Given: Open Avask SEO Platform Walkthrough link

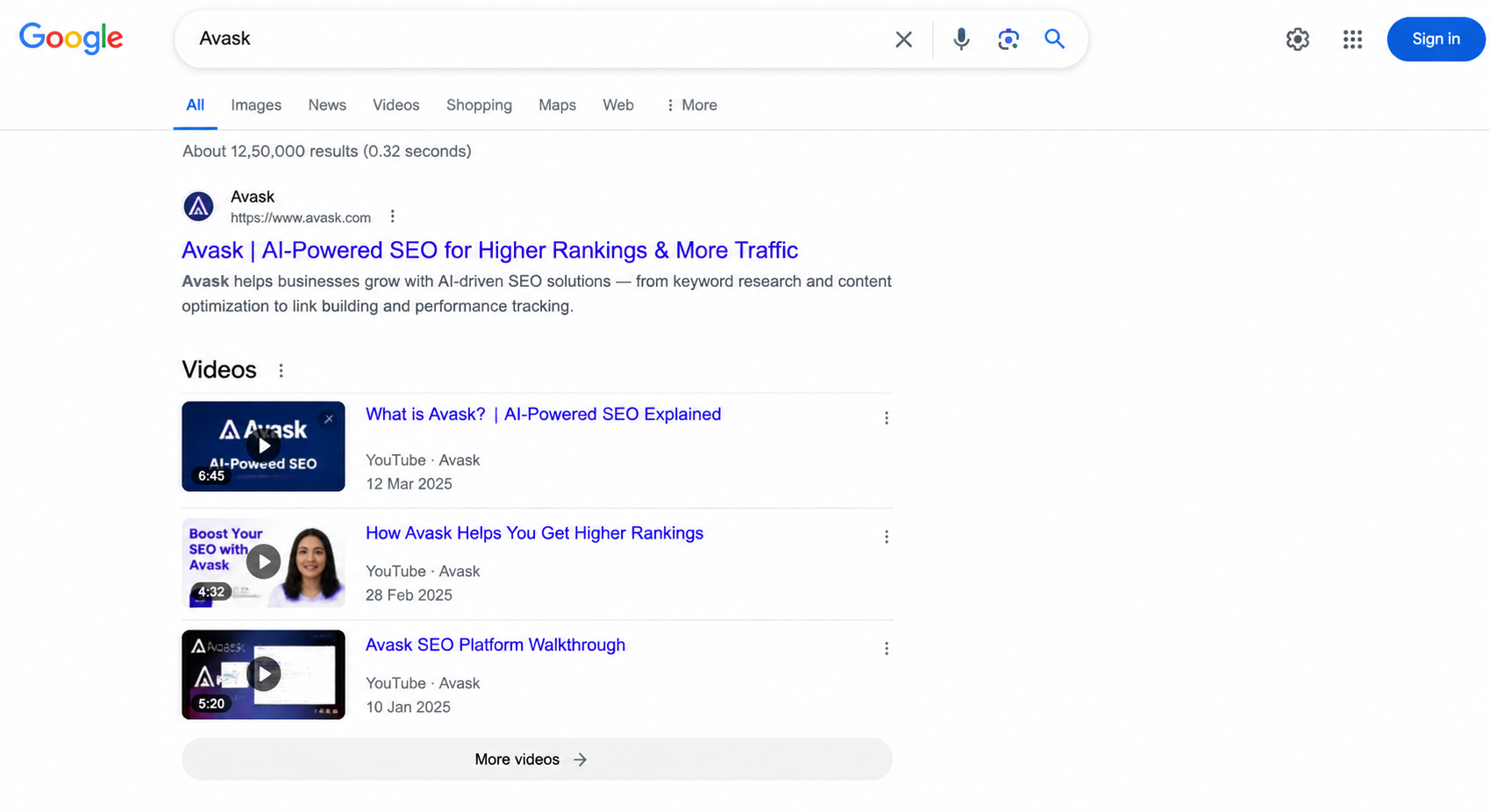Looking at the screenshot, I should pyautogui.click(x=495, y=645).
